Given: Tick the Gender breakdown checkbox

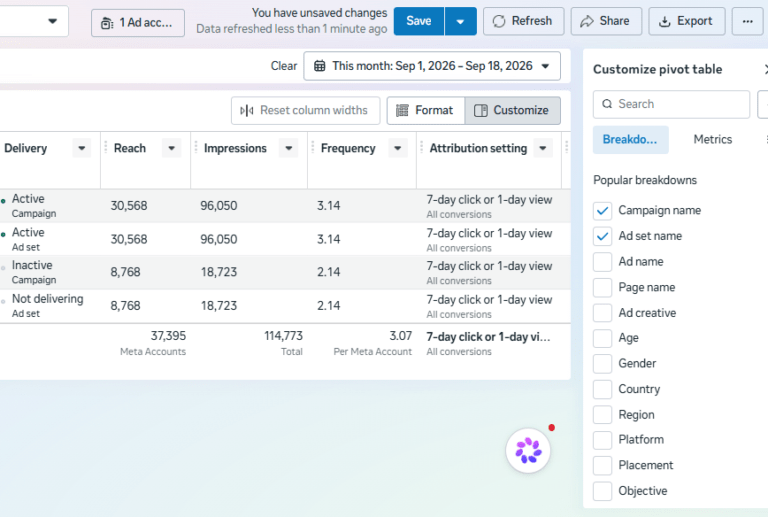Looking at the screenshot, I should [602, 363].
